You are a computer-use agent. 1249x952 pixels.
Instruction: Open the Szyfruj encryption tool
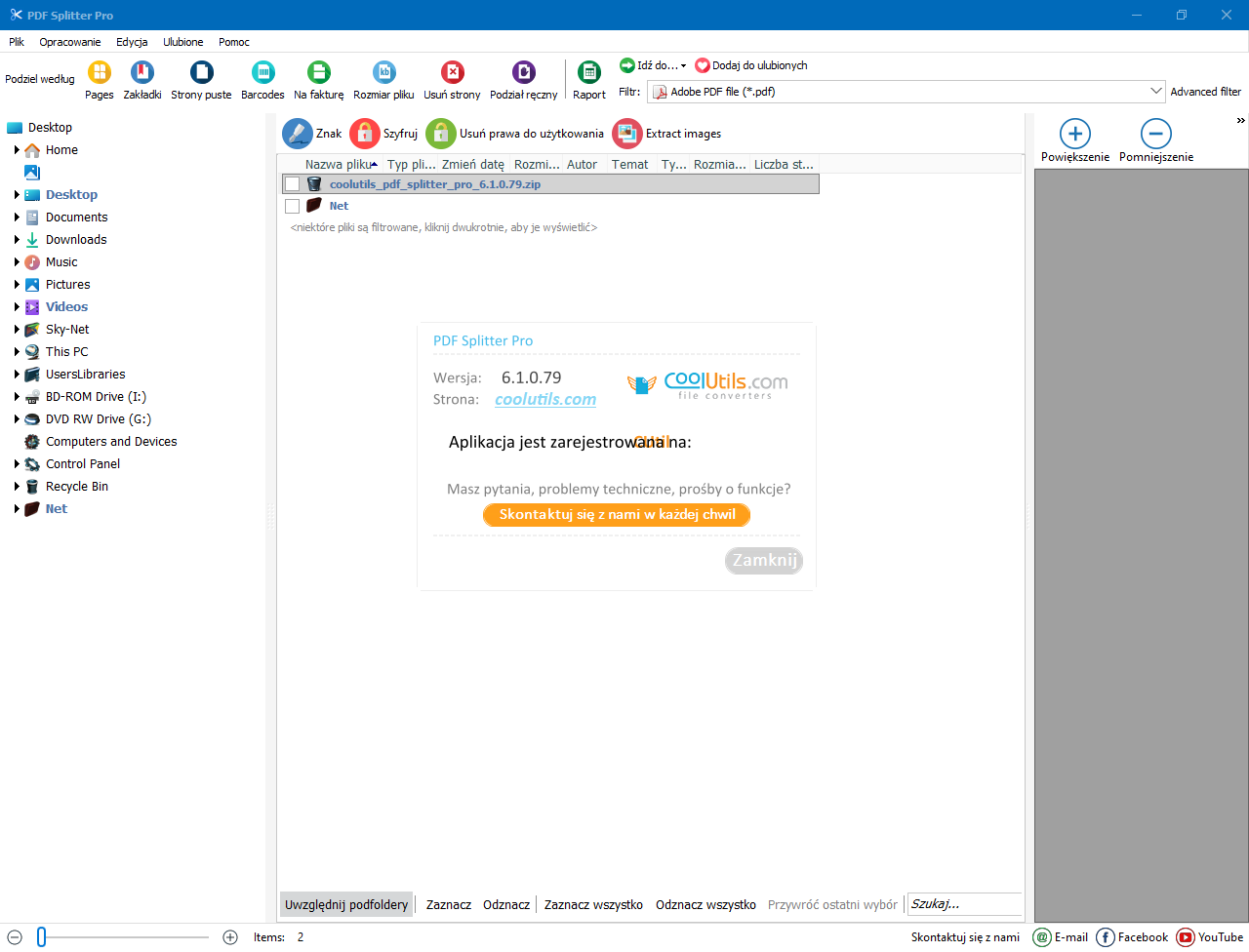[383, 134]
